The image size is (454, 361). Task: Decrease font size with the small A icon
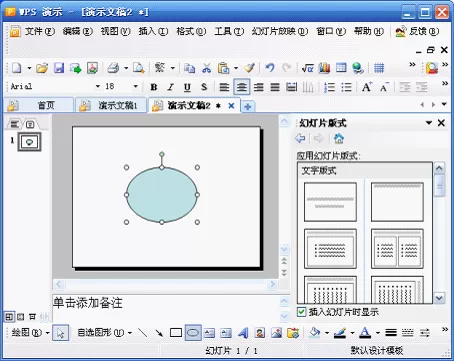pyautogui.click(x=384, y=87)
